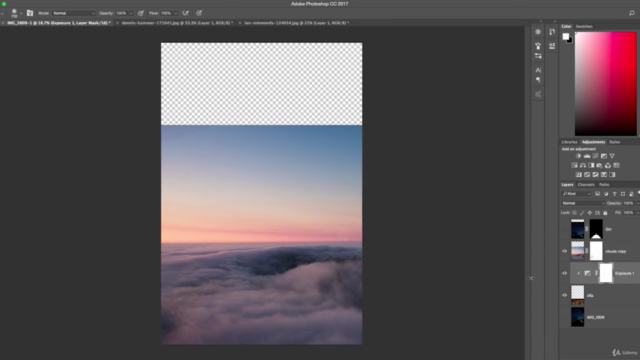Open the brush Mode dropdown
640x360 pixels.
pyautogui.click(x=73, y=13)
